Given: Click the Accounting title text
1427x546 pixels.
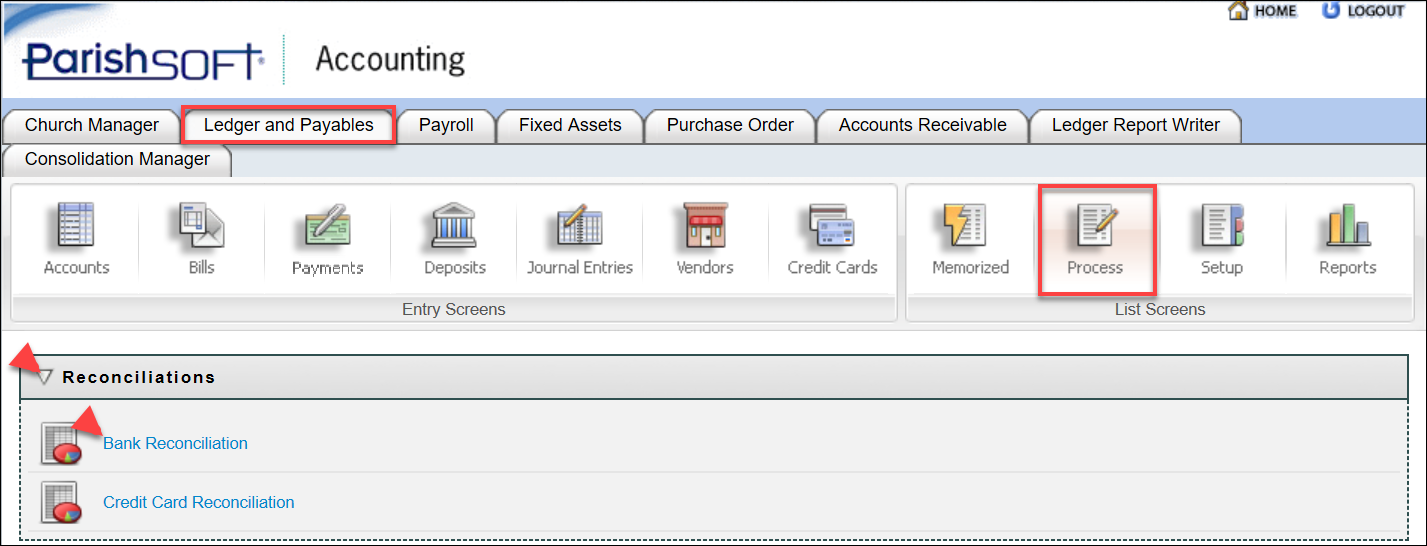Looking at the screenshot, I should click(x=390, y=61).
